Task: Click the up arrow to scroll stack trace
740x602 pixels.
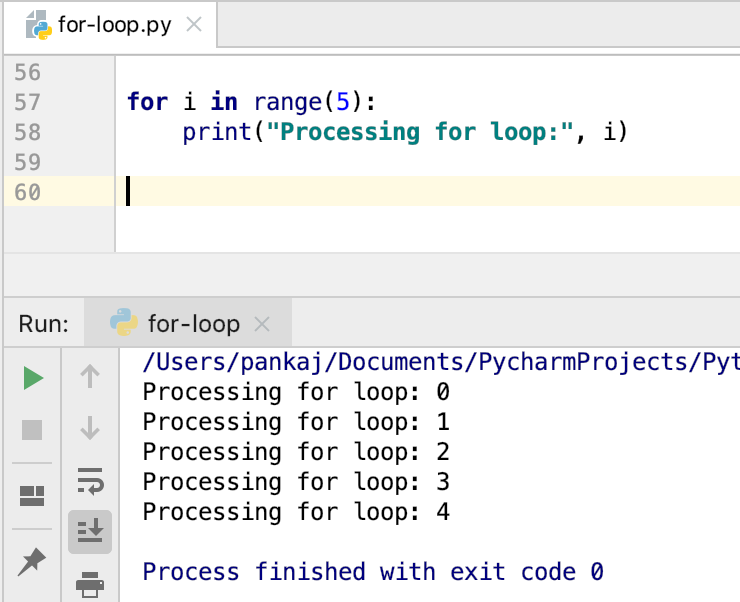Action: pyautogui.click(x=90, y=376)
